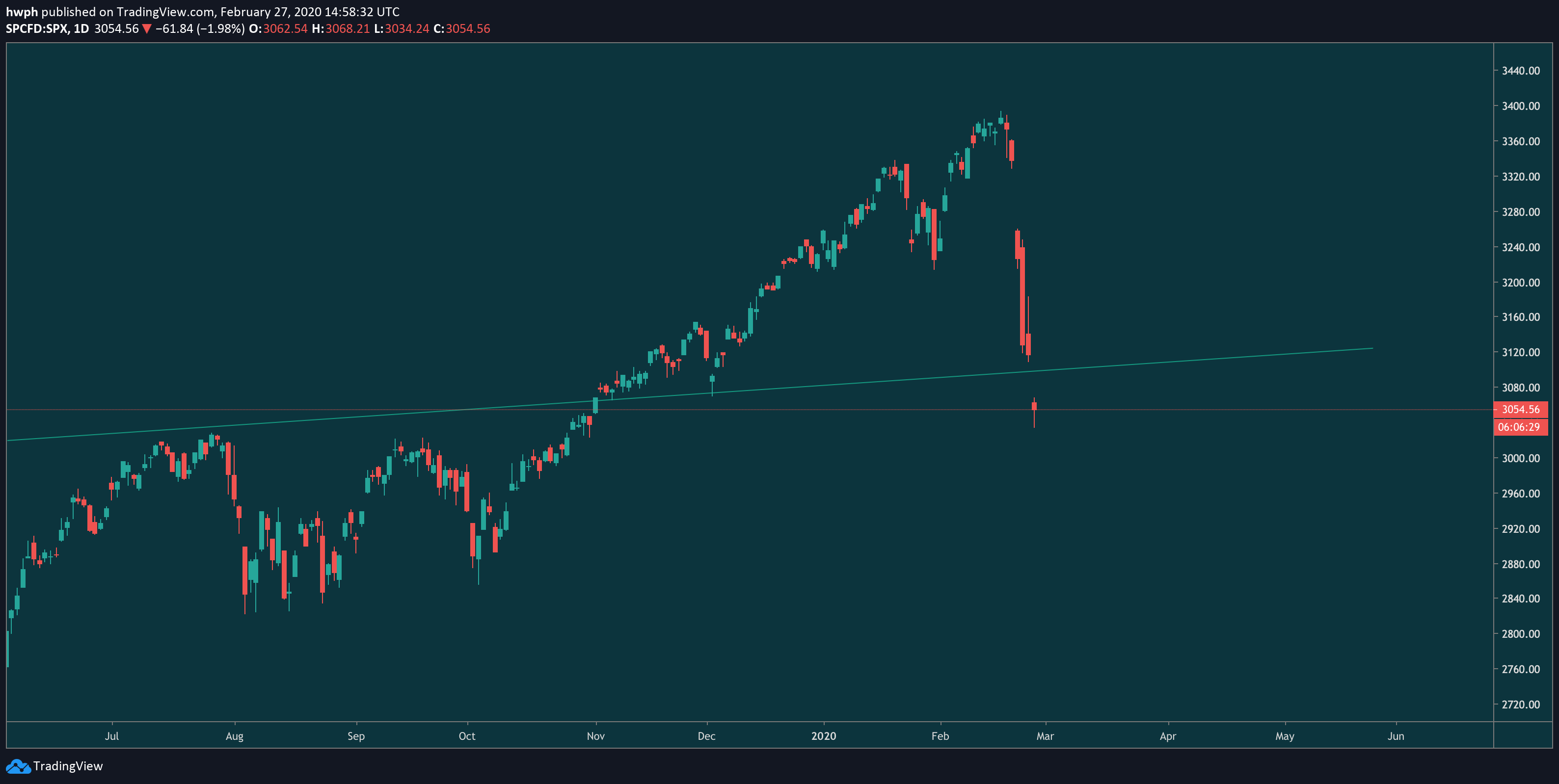The height and width of the screenshot is (784, 1559).
Task: Click the Aug time axis label
Action: pyautogui.click(x=234, y=736)
